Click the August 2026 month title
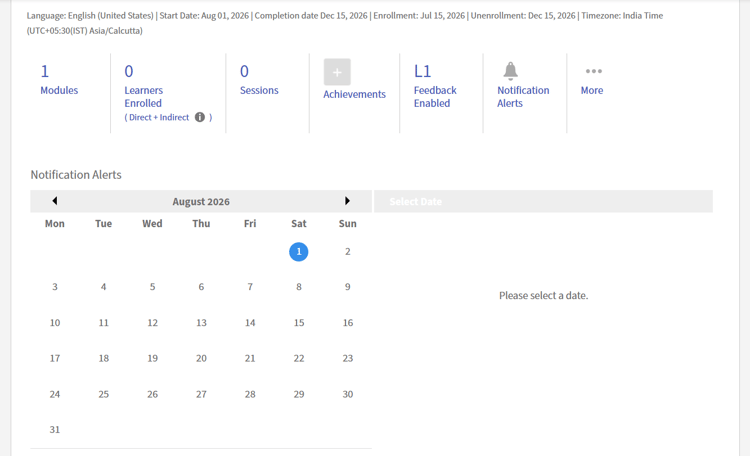The image size is (750, 456). (201, 201)
